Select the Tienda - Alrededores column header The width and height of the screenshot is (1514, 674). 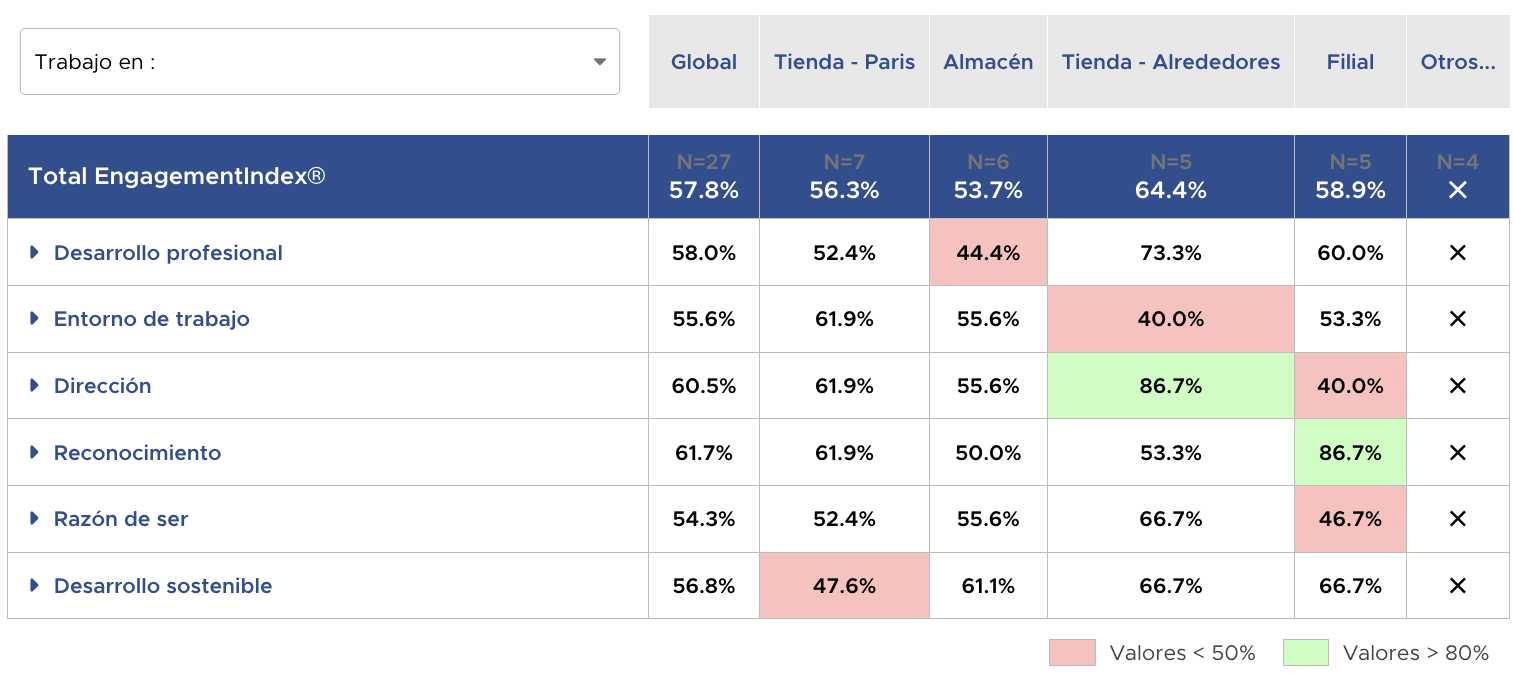tap(1170, 62)
